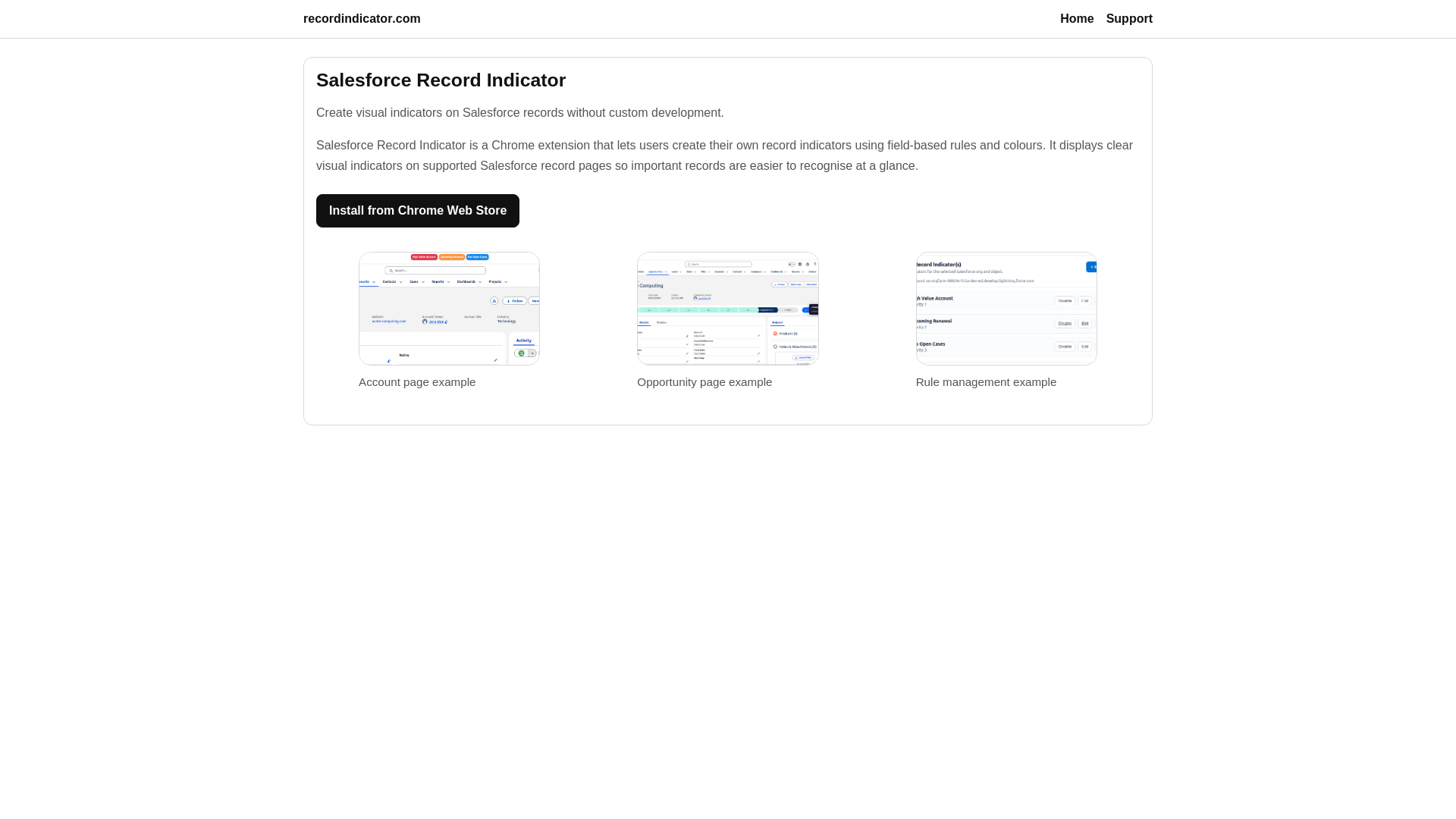This screenshot has height=819, width=1456.
Task: Click the 'Opportunity page example' caption
Action: click(x=704, y=382)
